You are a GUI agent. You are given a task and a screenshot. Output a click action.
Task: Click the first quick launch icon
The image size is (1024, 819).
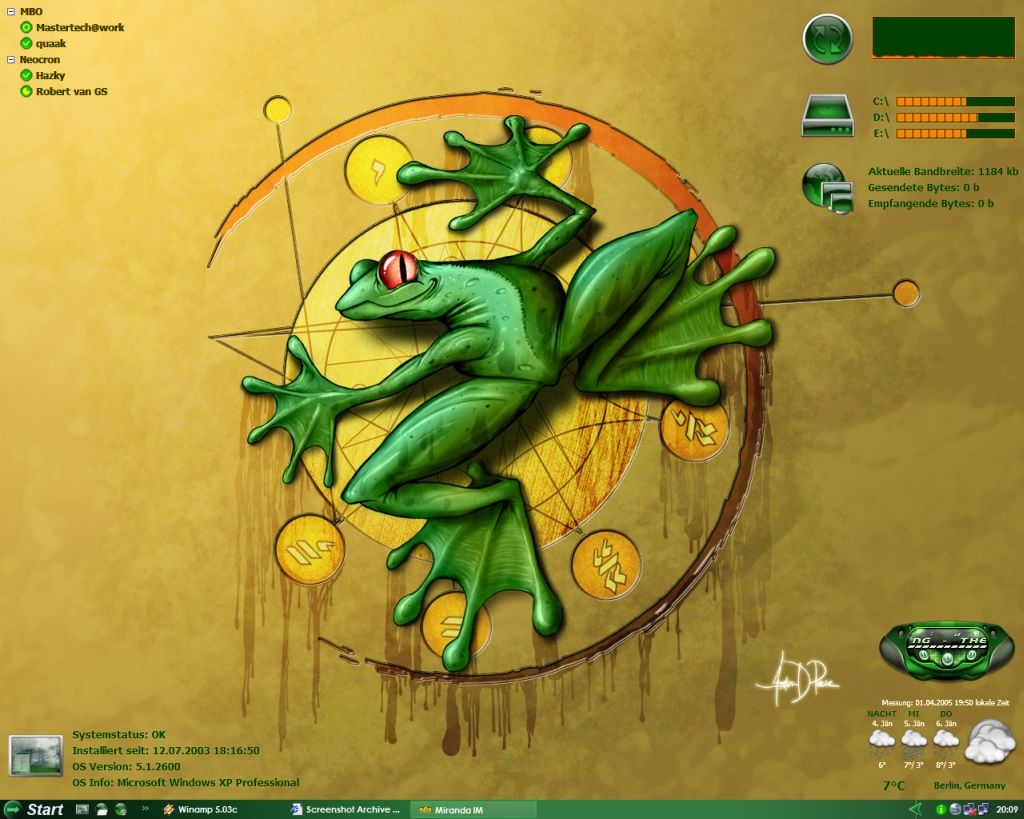click(82, 810)
